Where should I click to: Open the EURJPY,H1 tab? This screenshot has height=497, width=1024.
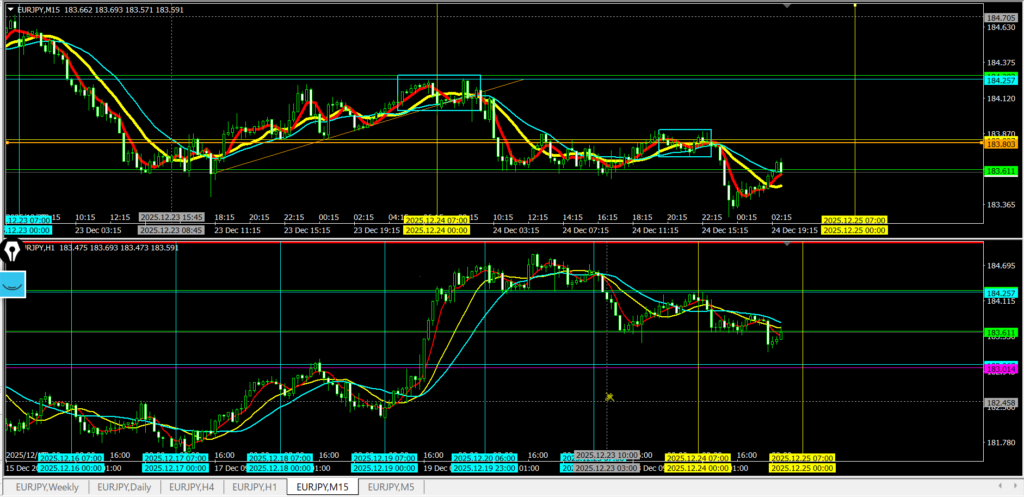pos(255,487)
